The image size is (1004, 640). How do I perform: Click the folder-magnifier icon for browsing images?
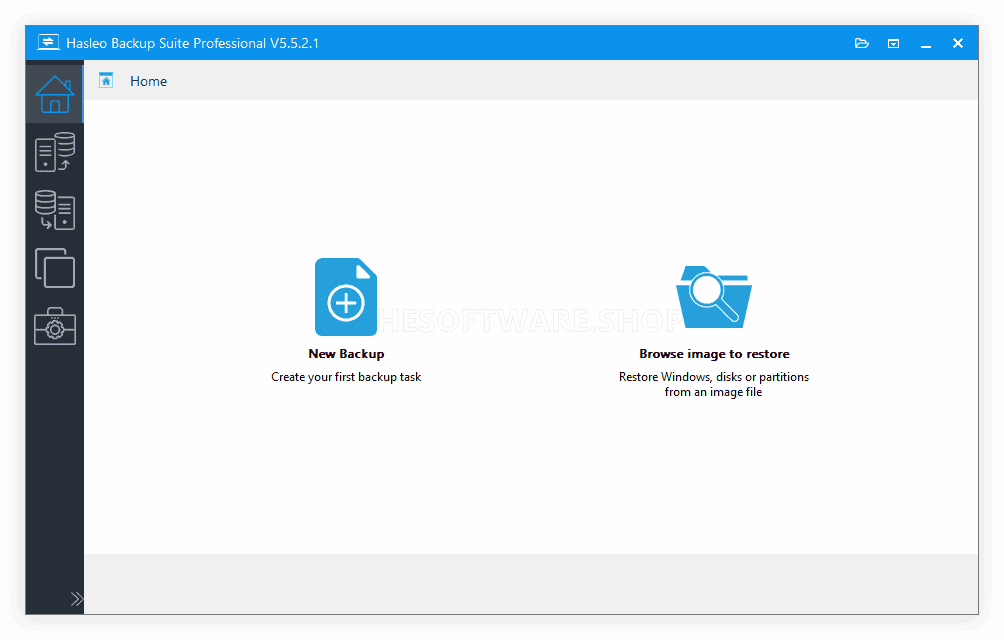pyautogui.click(x=714, y=296)
